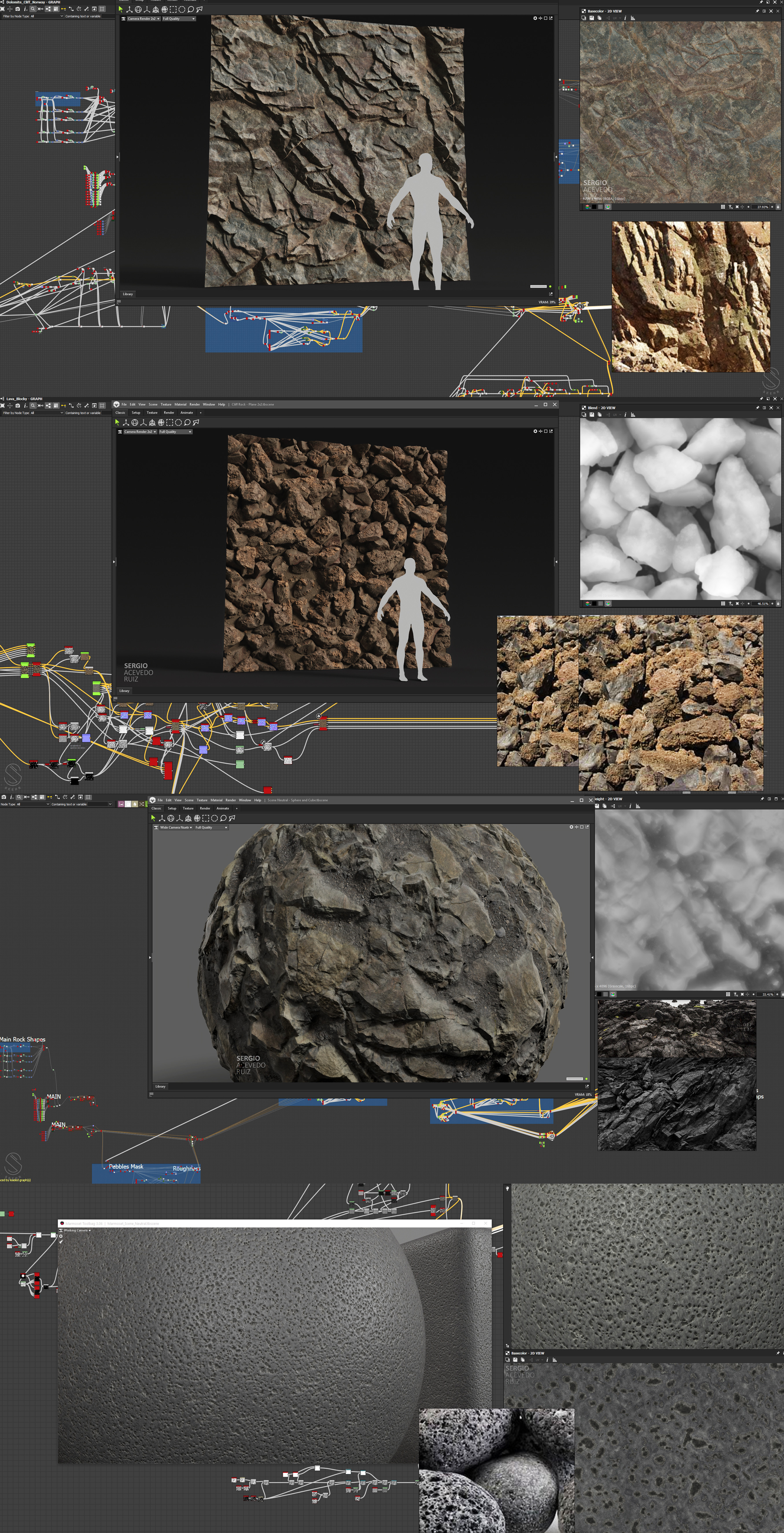Select the circle selection tool in Cliff Rock window
Viewport: 784px width, 1533px height.
178,423
